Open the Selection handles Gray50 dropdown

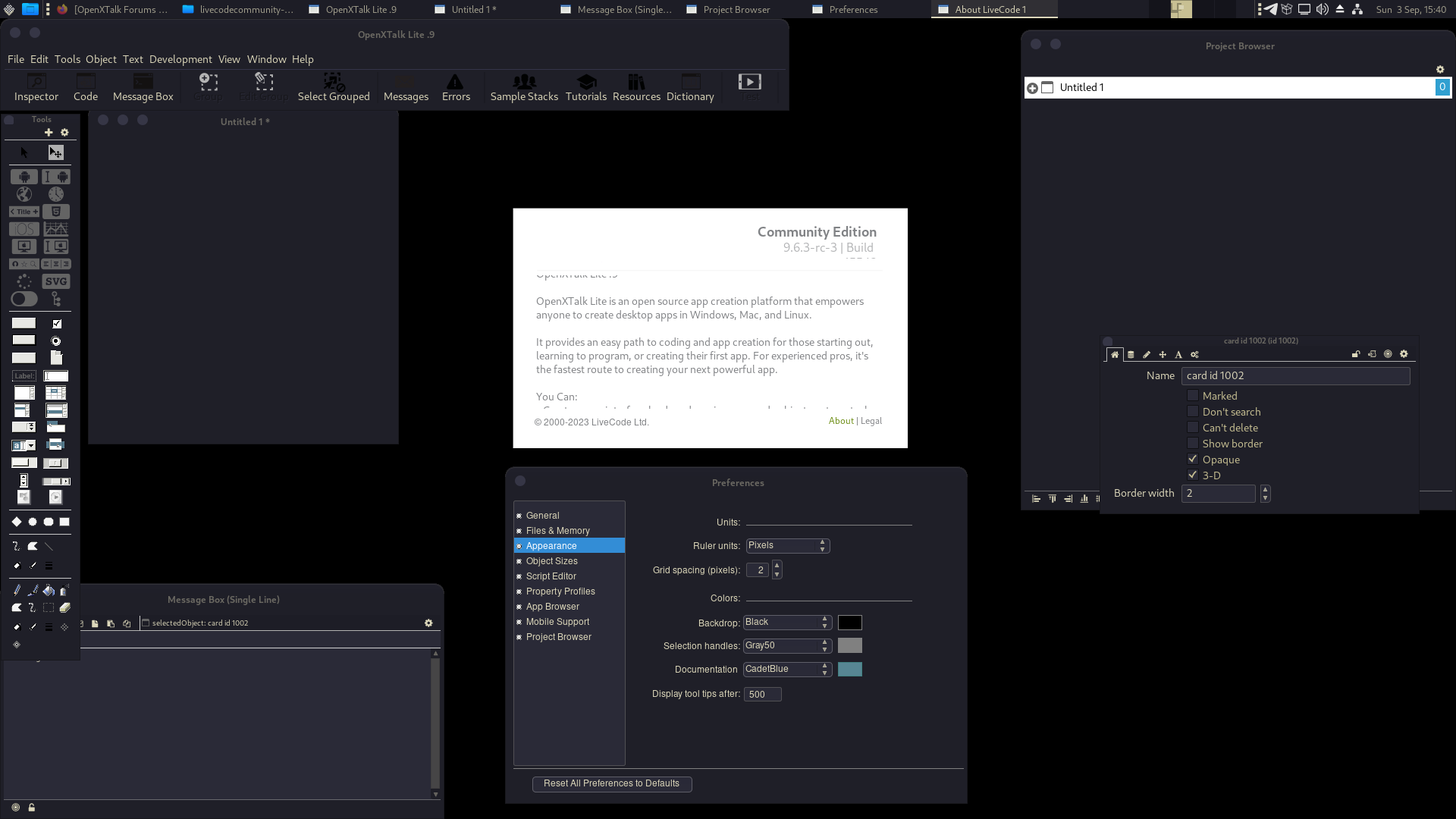click(787, 646)
